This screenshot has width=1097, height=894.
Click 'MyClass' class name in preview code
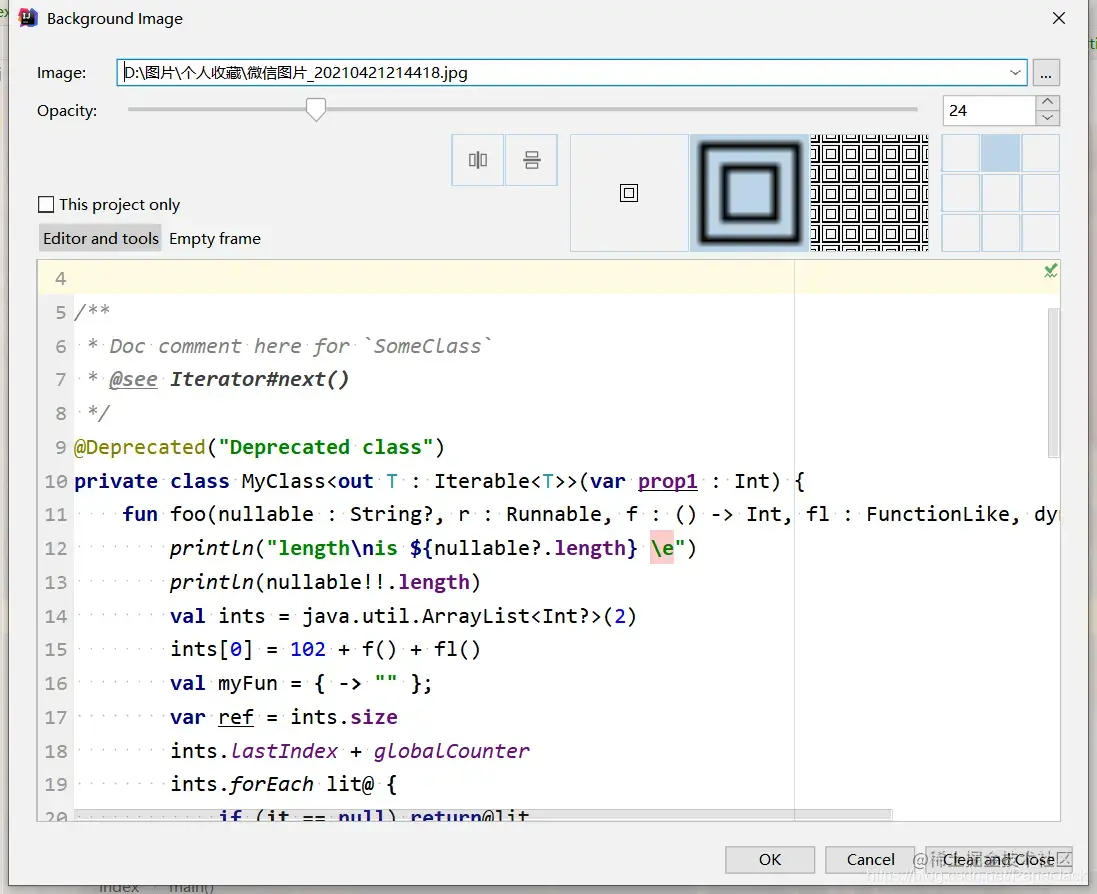tap(283, 481)
